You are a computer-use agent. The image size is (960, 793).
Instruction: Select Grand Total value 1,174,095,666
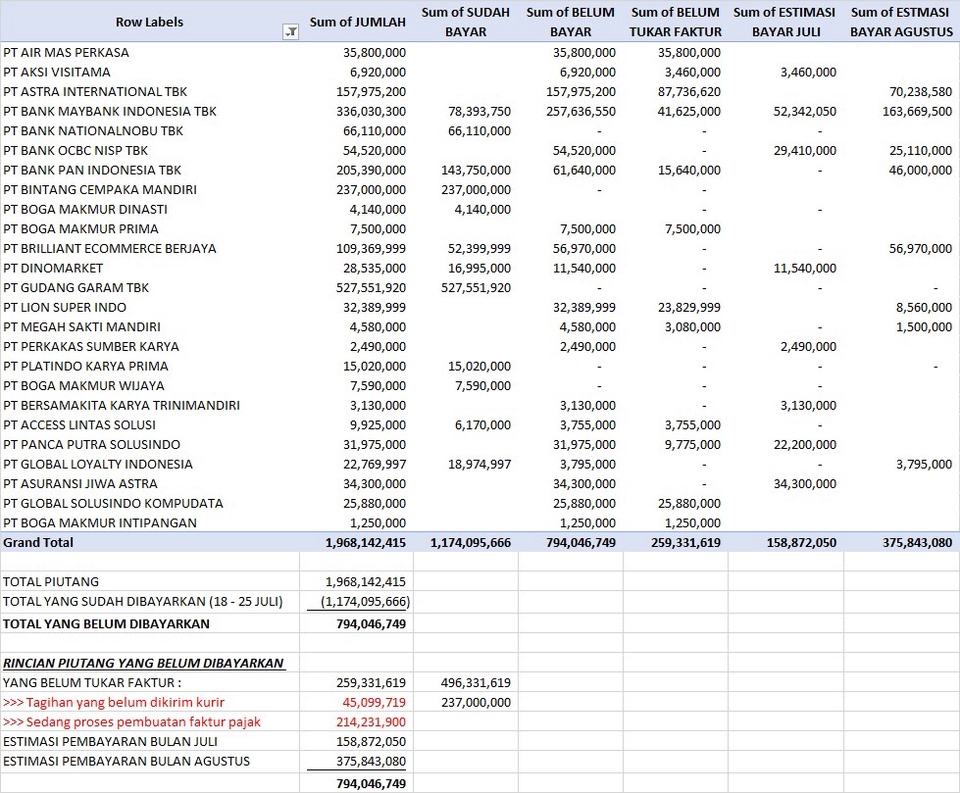click(471, 543)
